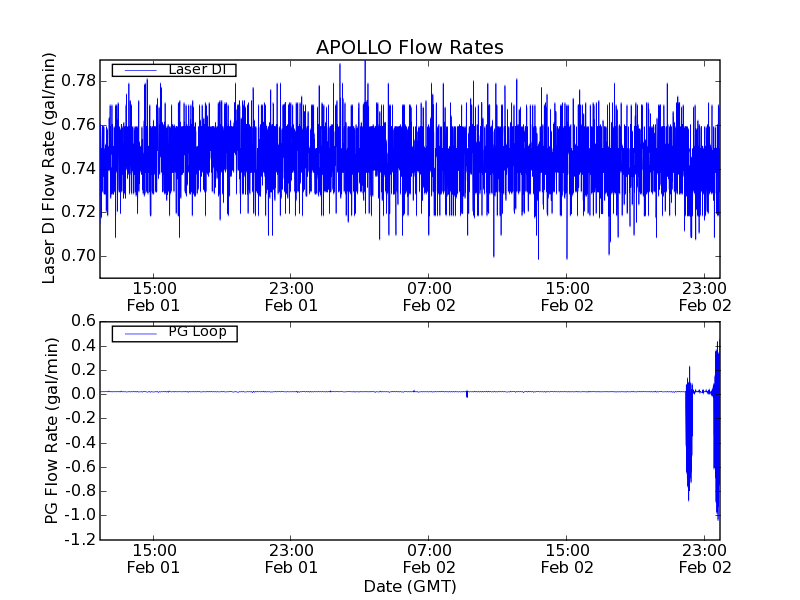
Task: Click '07:00 Feb 02' under the PG Loop plot
Action: (429, 559)
